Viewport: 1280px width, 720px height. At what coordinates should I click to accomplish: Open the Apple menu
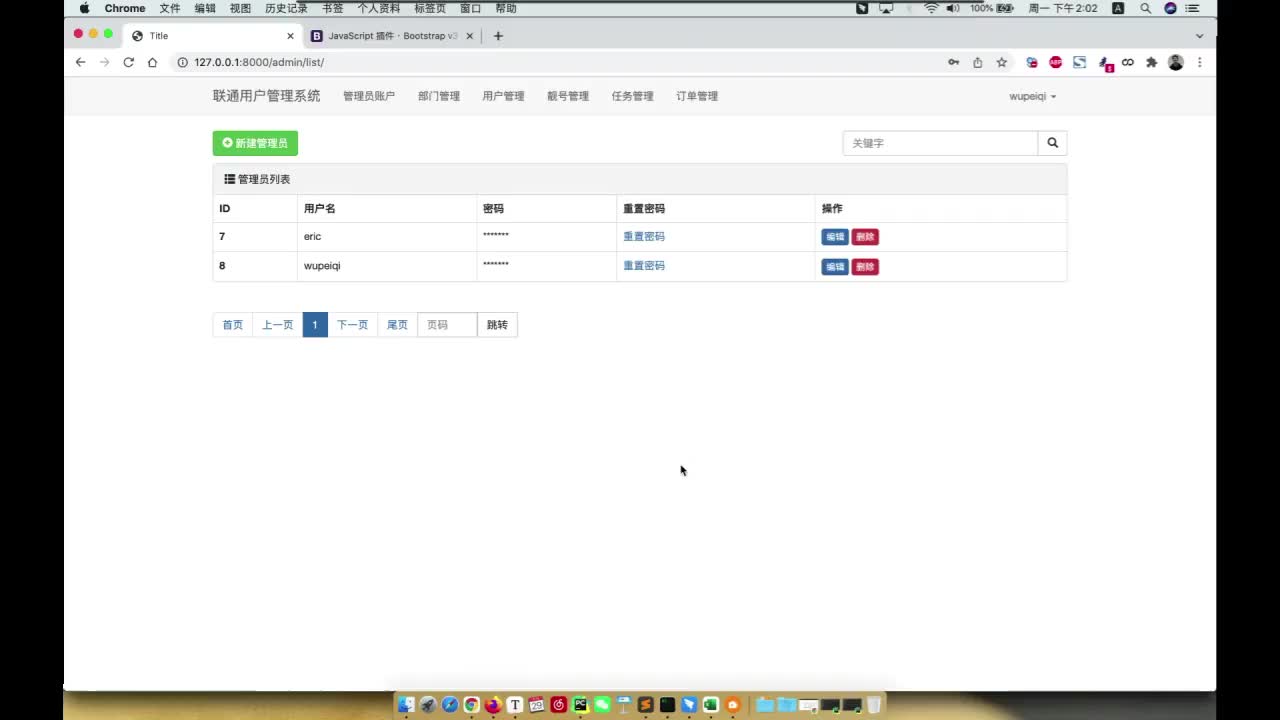coord(84,8)
